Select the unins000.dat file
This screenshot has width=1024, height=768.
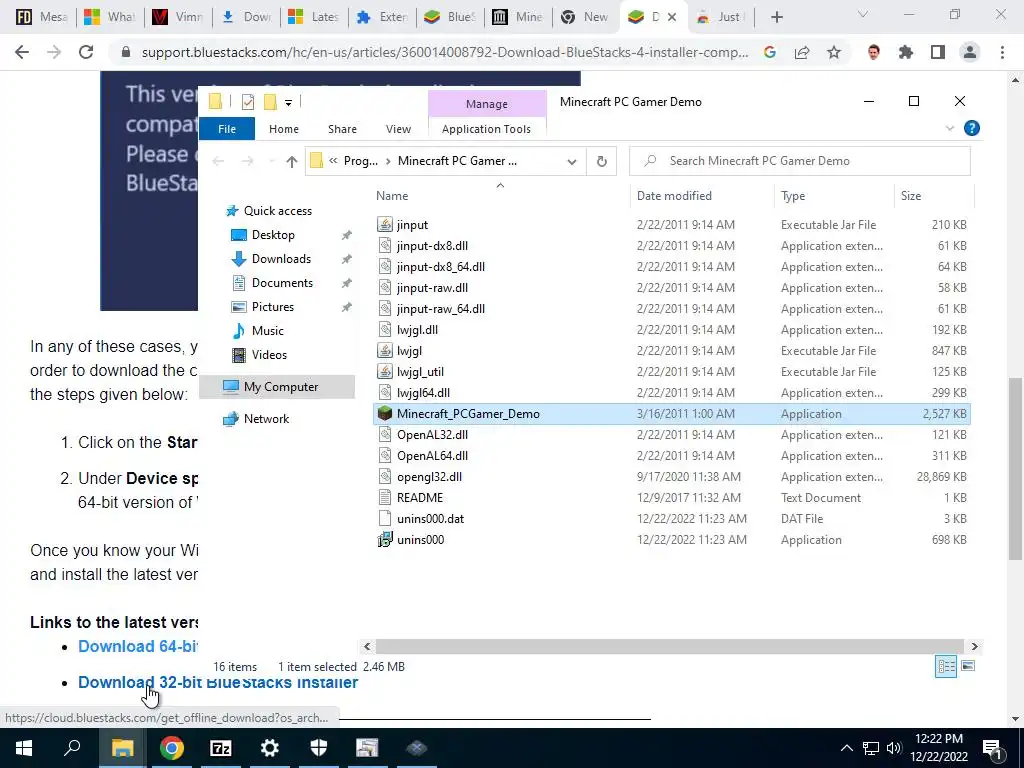tap(430, 519)
